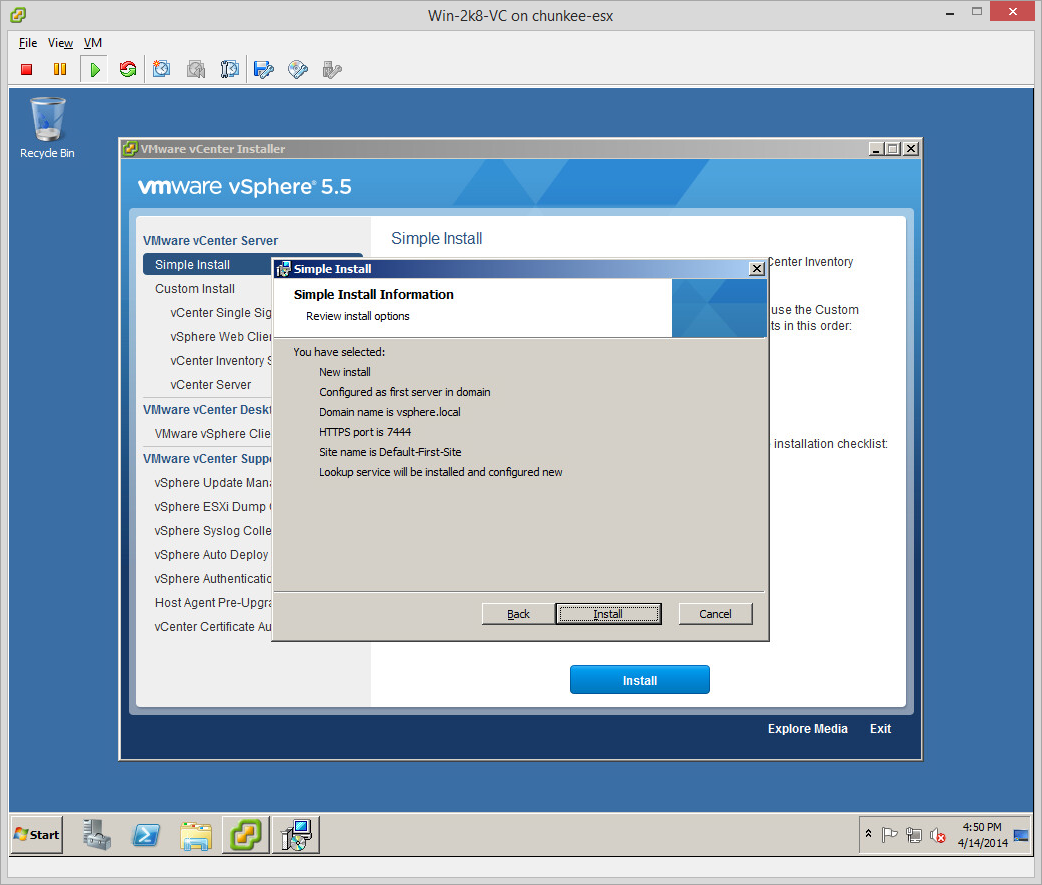Click the Explore Media link
The image size is (1042, 885).
tap(807, 729)
